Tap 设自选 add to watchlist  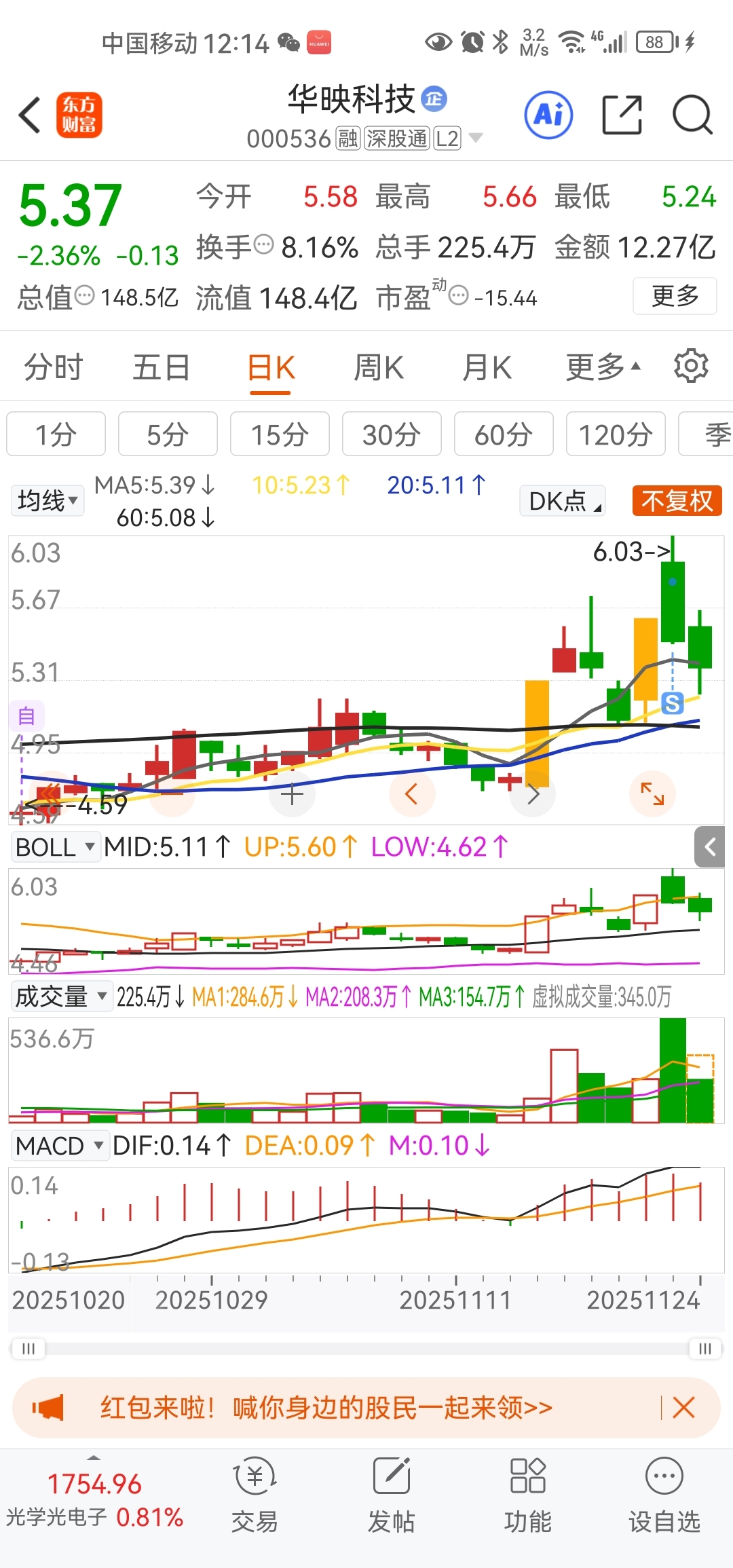664,1496
